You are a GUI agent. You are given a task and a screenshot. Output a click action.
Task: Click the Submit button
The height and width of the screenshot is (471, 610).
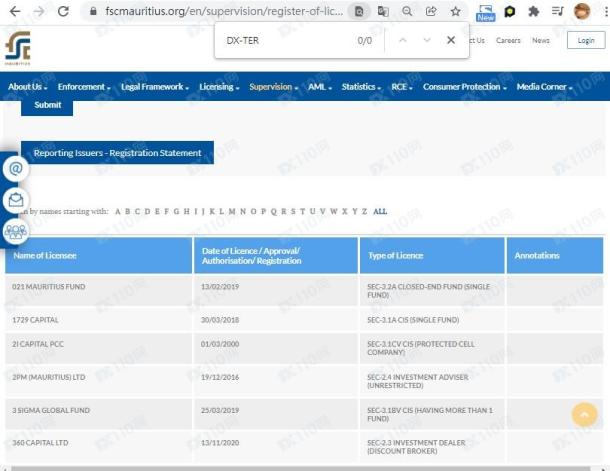click(47, 106)
